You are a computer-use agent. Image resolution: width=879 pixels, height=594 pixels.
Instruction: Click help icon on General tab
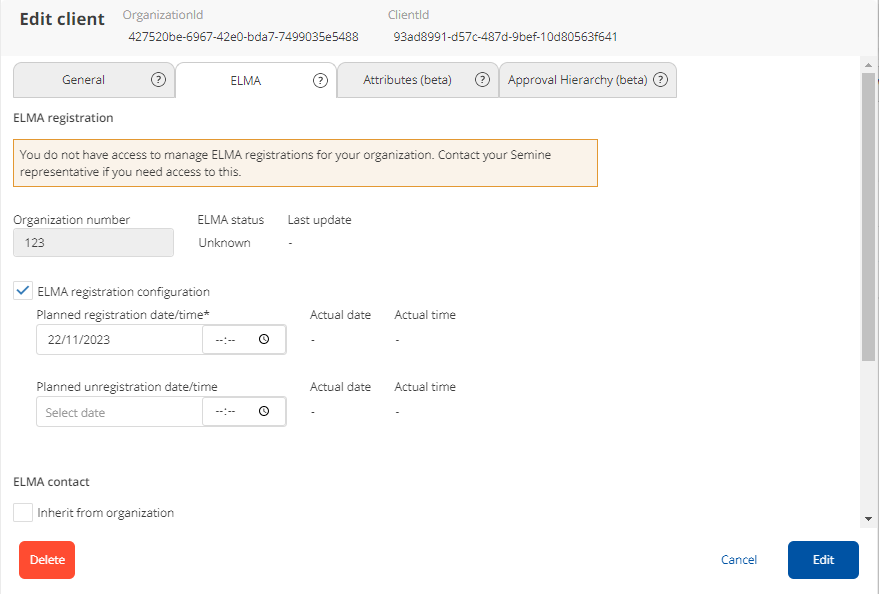coord(158,80)
